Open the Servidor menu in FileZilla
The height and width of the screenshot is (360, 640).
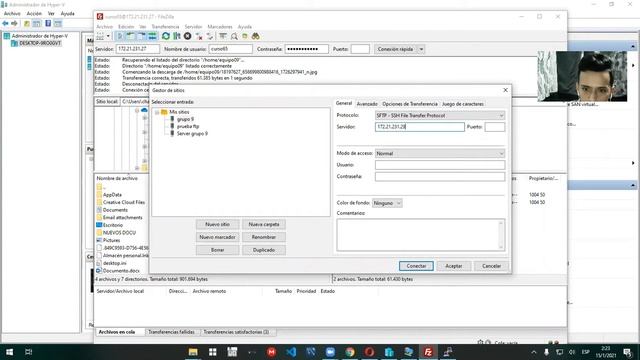click(193, 27)
